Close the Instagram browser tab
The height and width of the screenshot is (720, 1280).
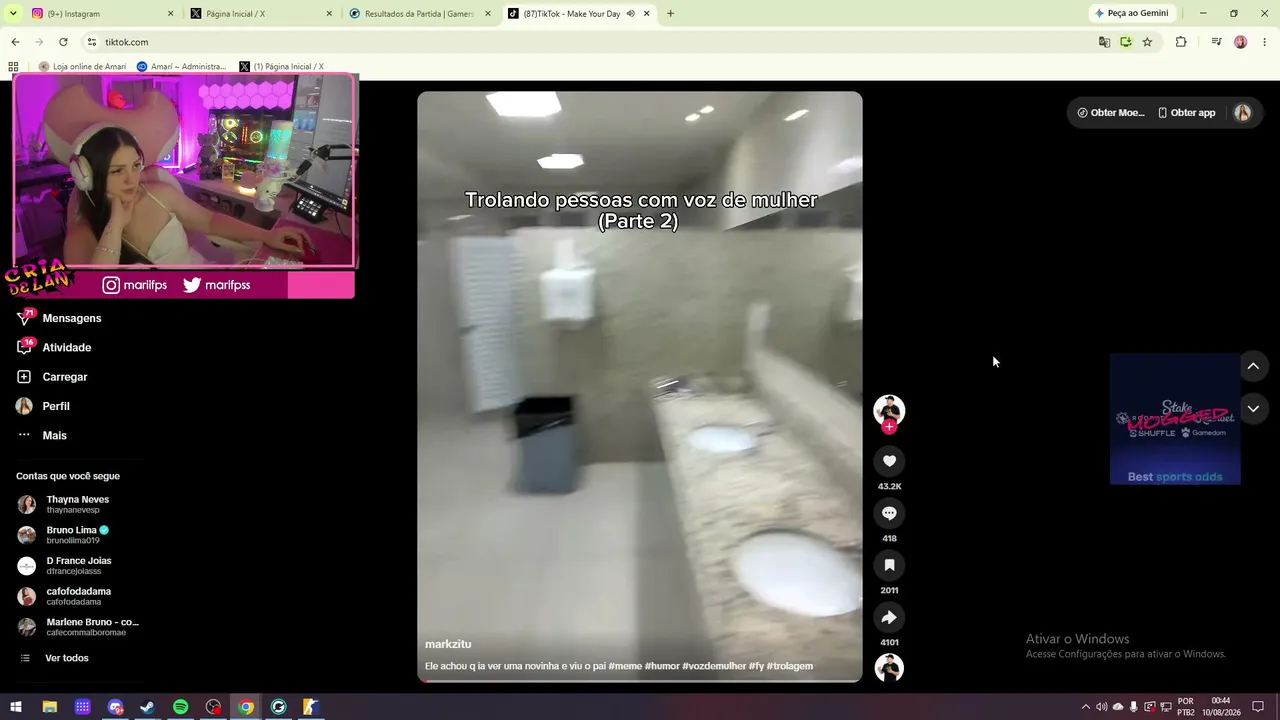click(x=170, y=14)
